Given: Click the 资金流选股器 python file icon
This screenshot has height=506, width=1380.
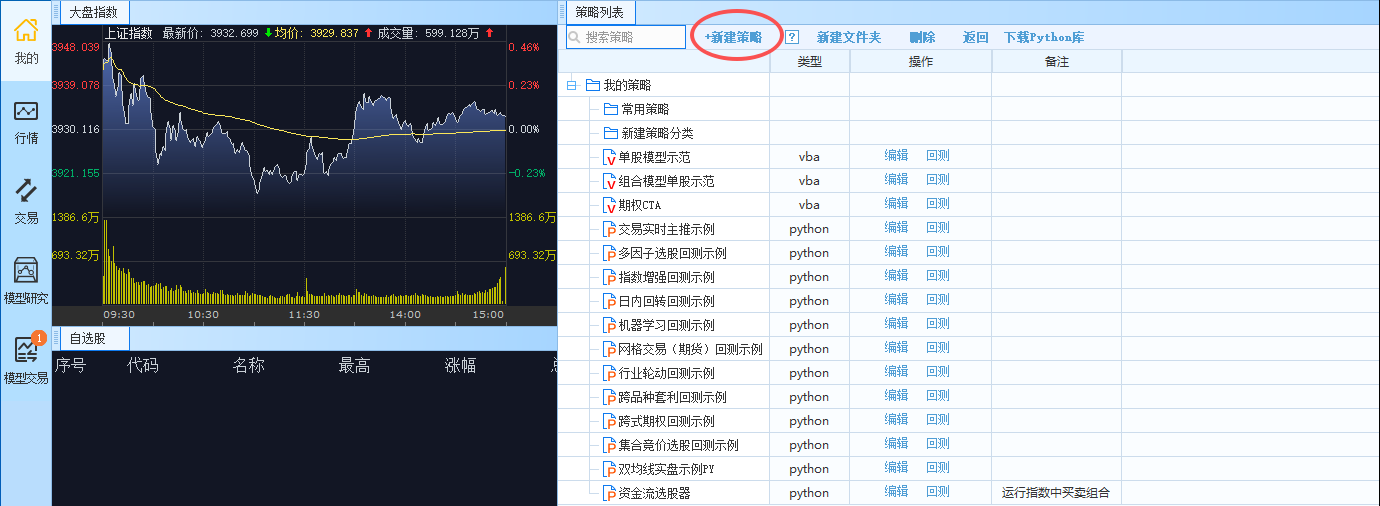Looking at the screenshot, I should click(x=610, y=493).
